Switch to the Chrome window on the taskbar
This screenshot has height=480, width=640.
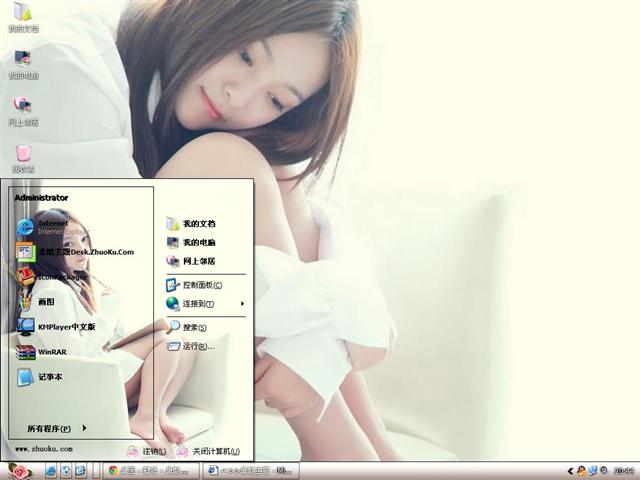(150, 470)
